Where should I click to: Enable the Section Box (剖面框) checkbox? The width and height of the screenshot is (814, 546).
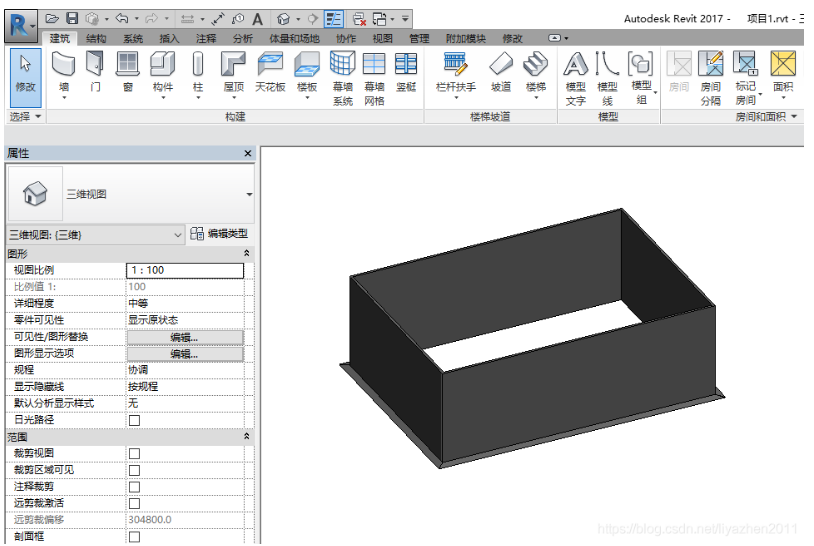(x=134, y=537)
